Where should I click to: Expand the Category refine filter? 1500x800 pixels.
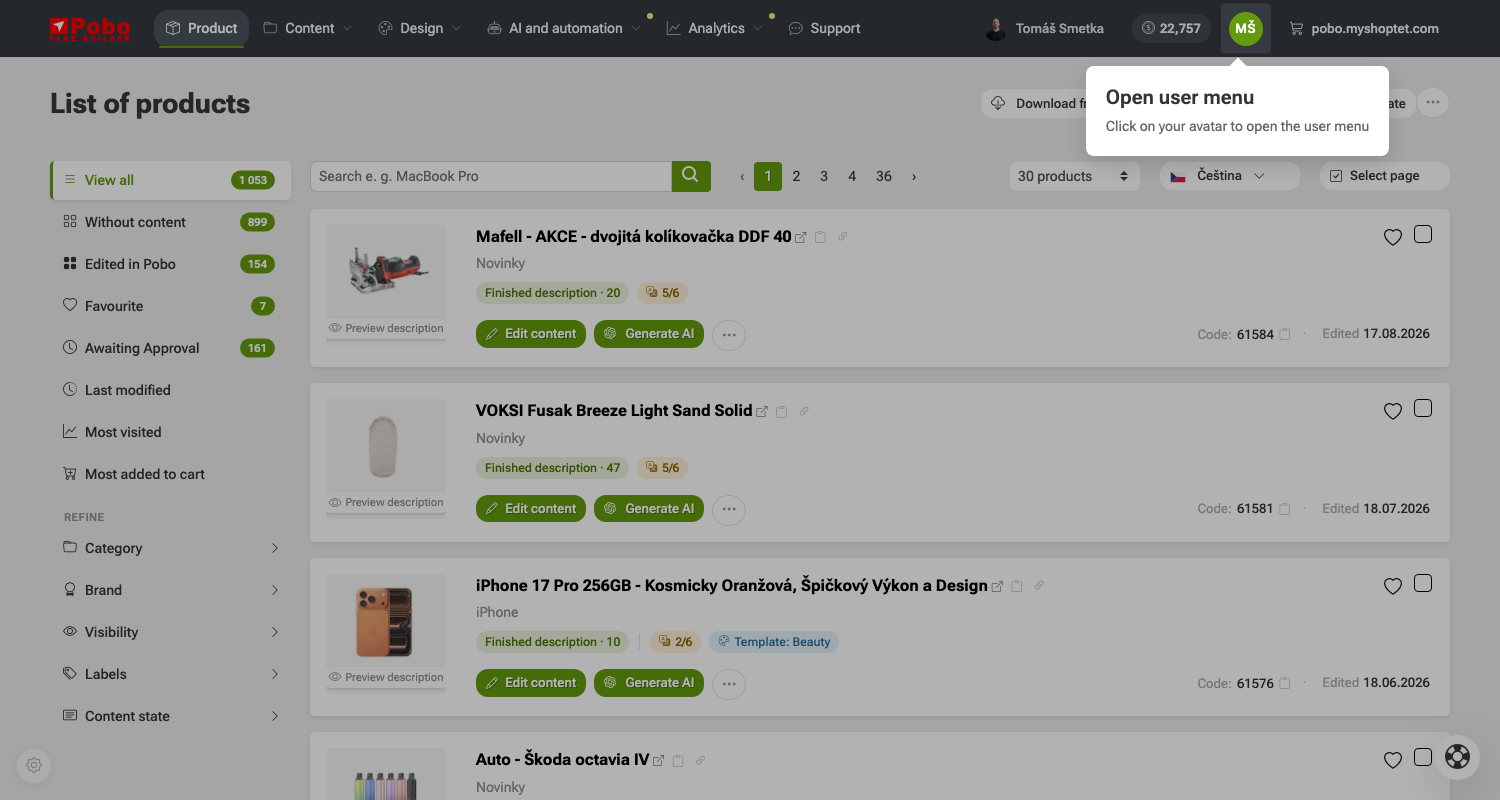(x=170, y=548)
